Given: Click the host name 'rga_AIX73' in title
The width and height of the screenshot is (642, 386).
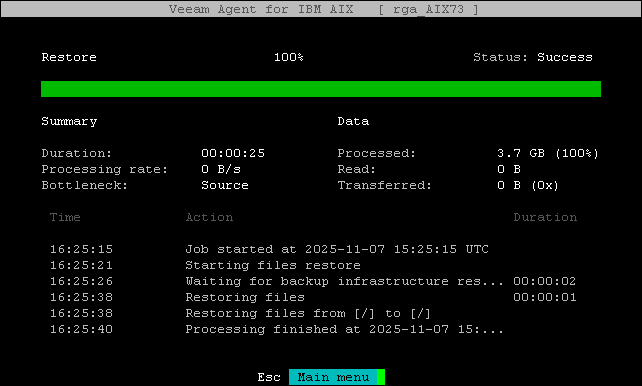Looking at the screenshot, I should click(x=428, y=9).
